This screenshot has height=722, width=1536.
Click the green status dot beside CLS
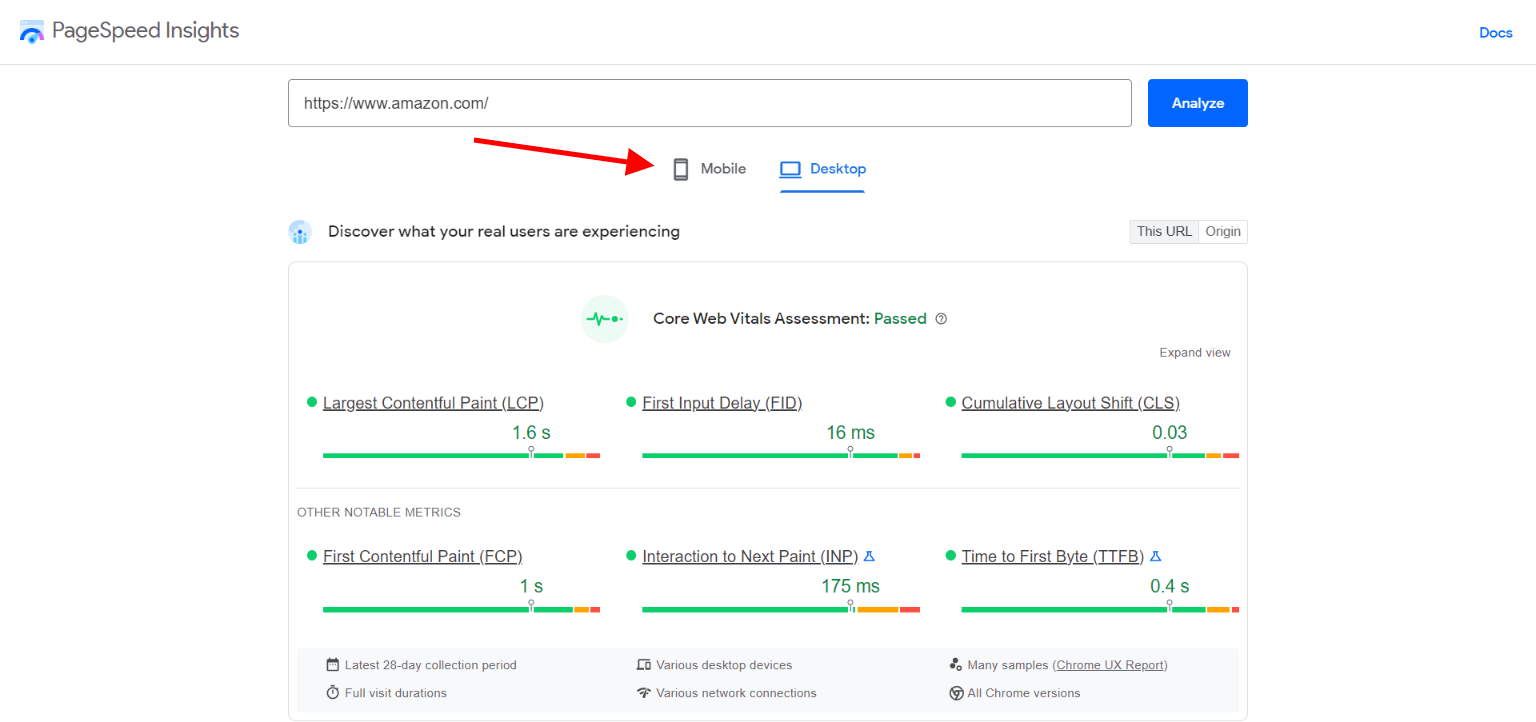(950, 402)
